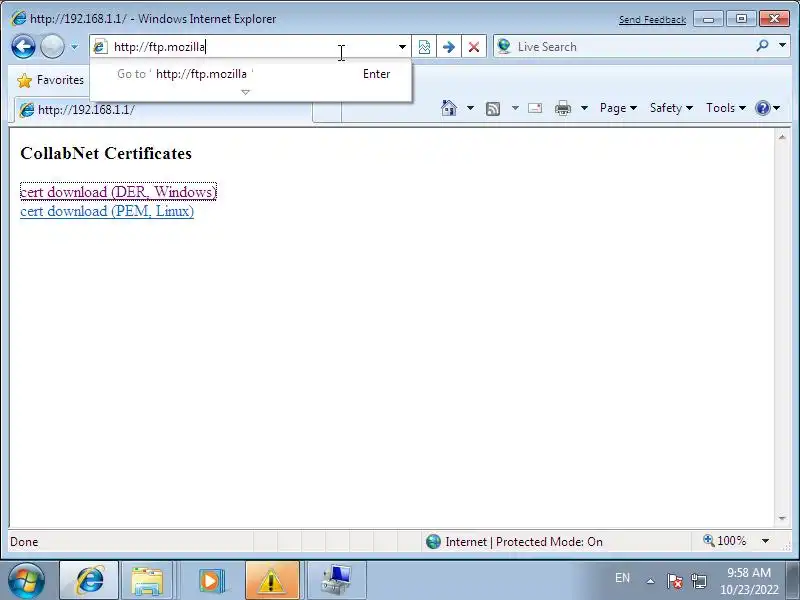Viewport: 800px width, 600px height.
Task: Expand autocomplete suggestions with down chevron
Action: coord(245,92)
